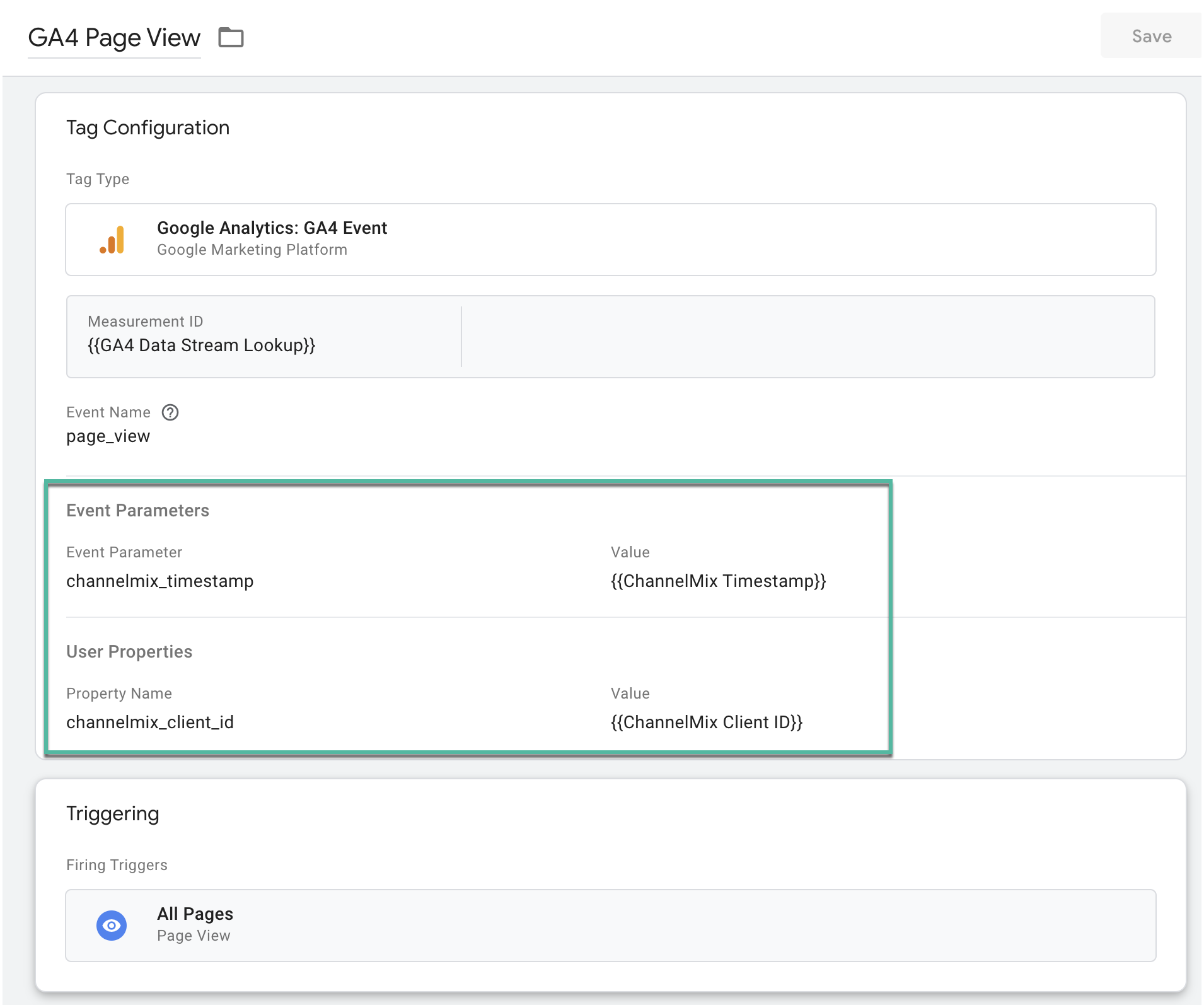Click the Tag Type label
Viewport: 1204px width, 1005px height.
98,179
